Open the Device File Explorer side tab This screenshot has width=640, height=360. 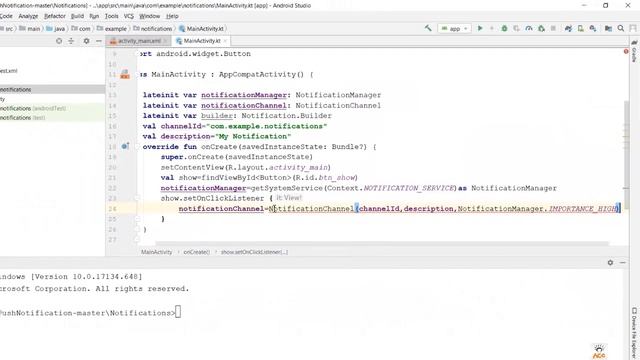(x=634, y=333)
